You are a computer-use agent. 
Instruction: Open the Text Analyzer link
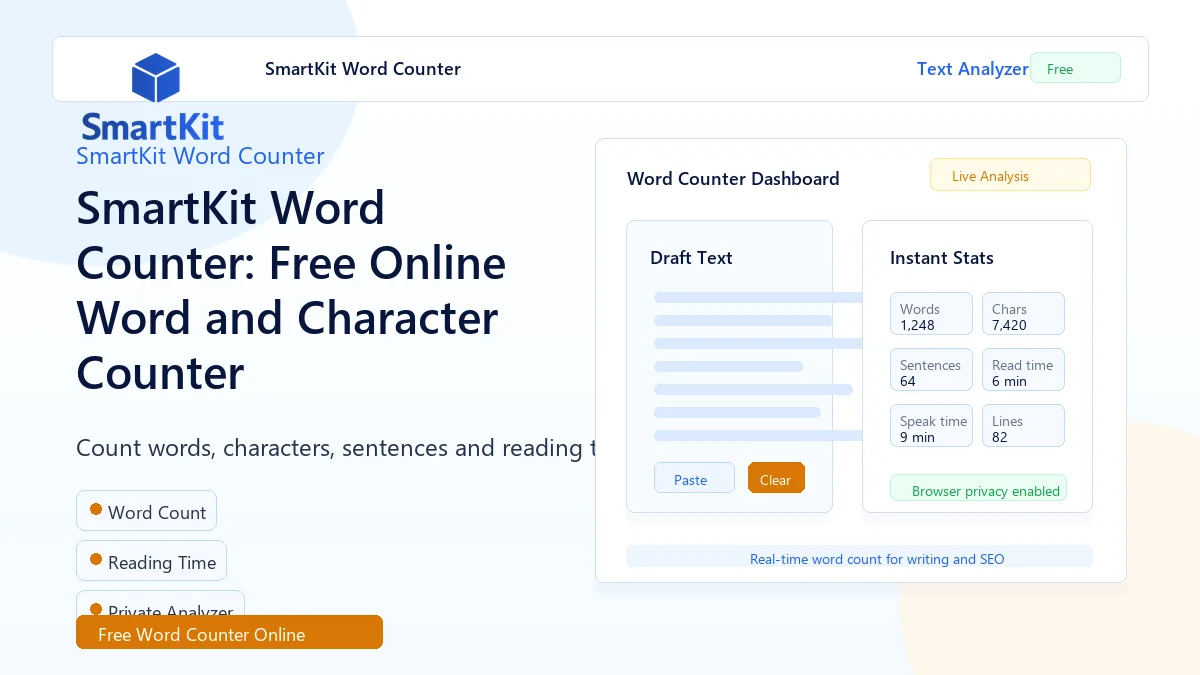click(x=972, y=69)
